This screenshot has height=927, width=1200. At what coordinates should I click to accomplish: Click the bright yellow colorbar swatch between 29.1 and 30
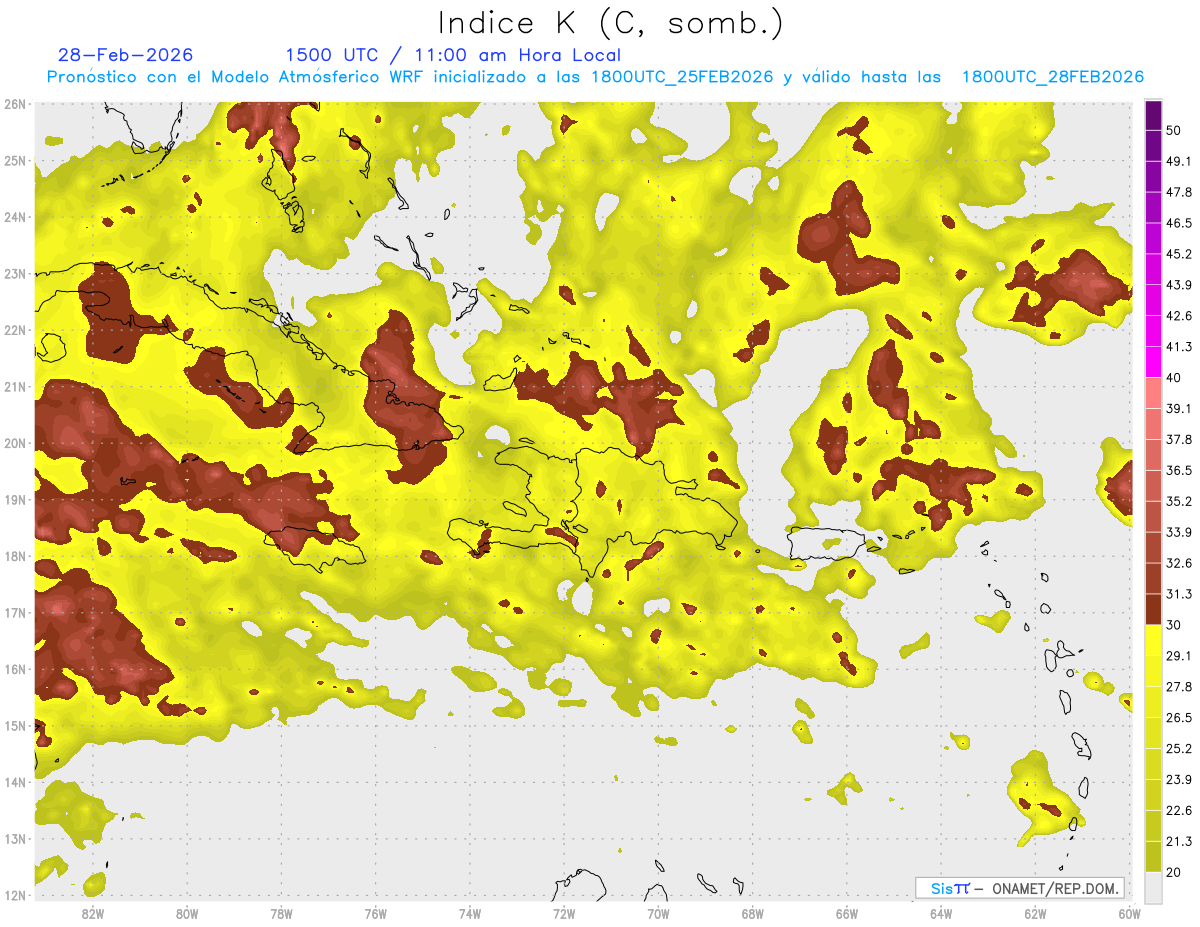1153,640
